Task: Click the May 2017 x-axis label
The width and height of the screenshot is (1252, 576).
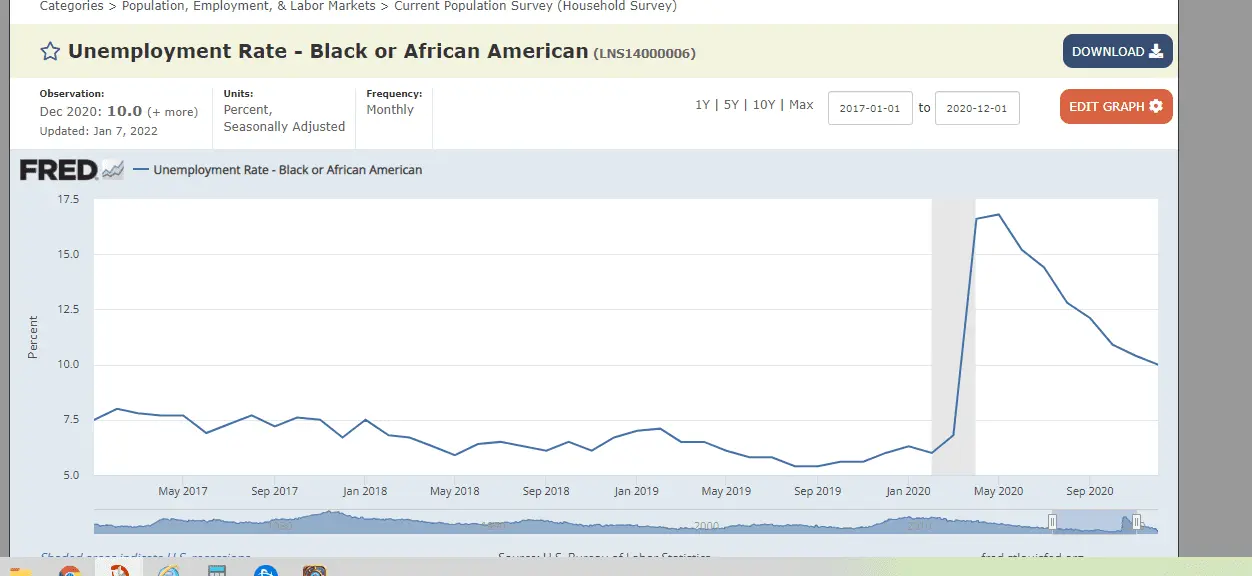Action: (183, 491)
